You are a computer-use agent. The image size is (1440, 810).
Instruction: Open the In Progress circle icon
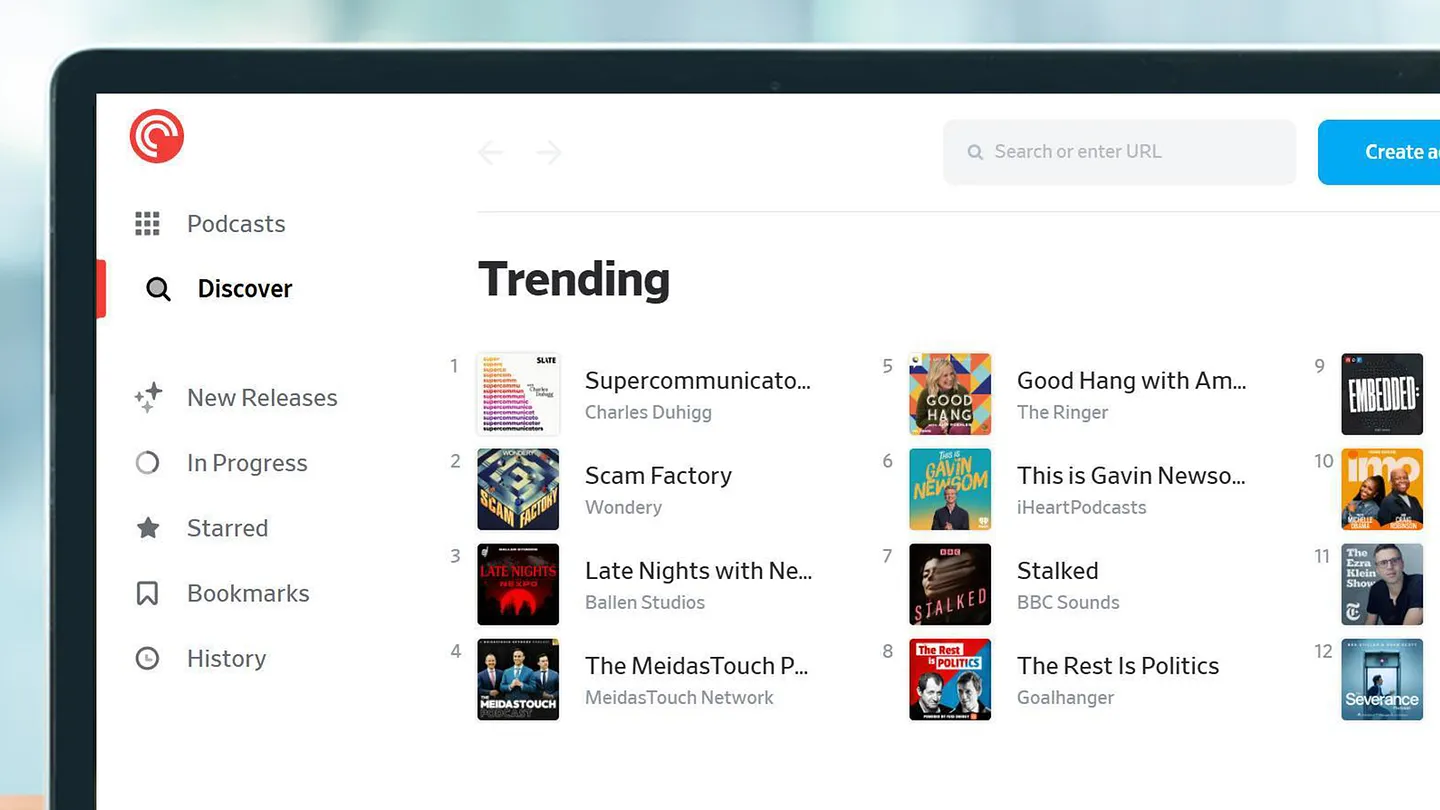point(147,462)
